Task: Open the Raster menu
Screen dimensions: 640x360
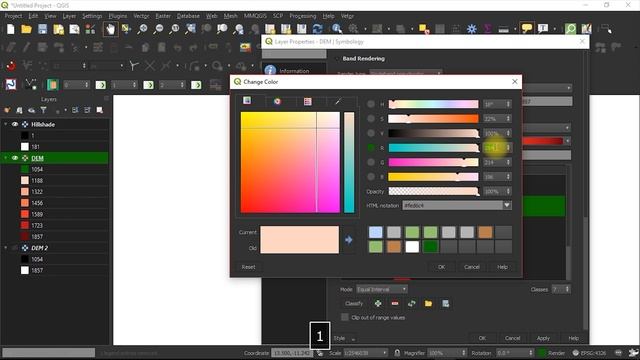Action: [163, 16]
